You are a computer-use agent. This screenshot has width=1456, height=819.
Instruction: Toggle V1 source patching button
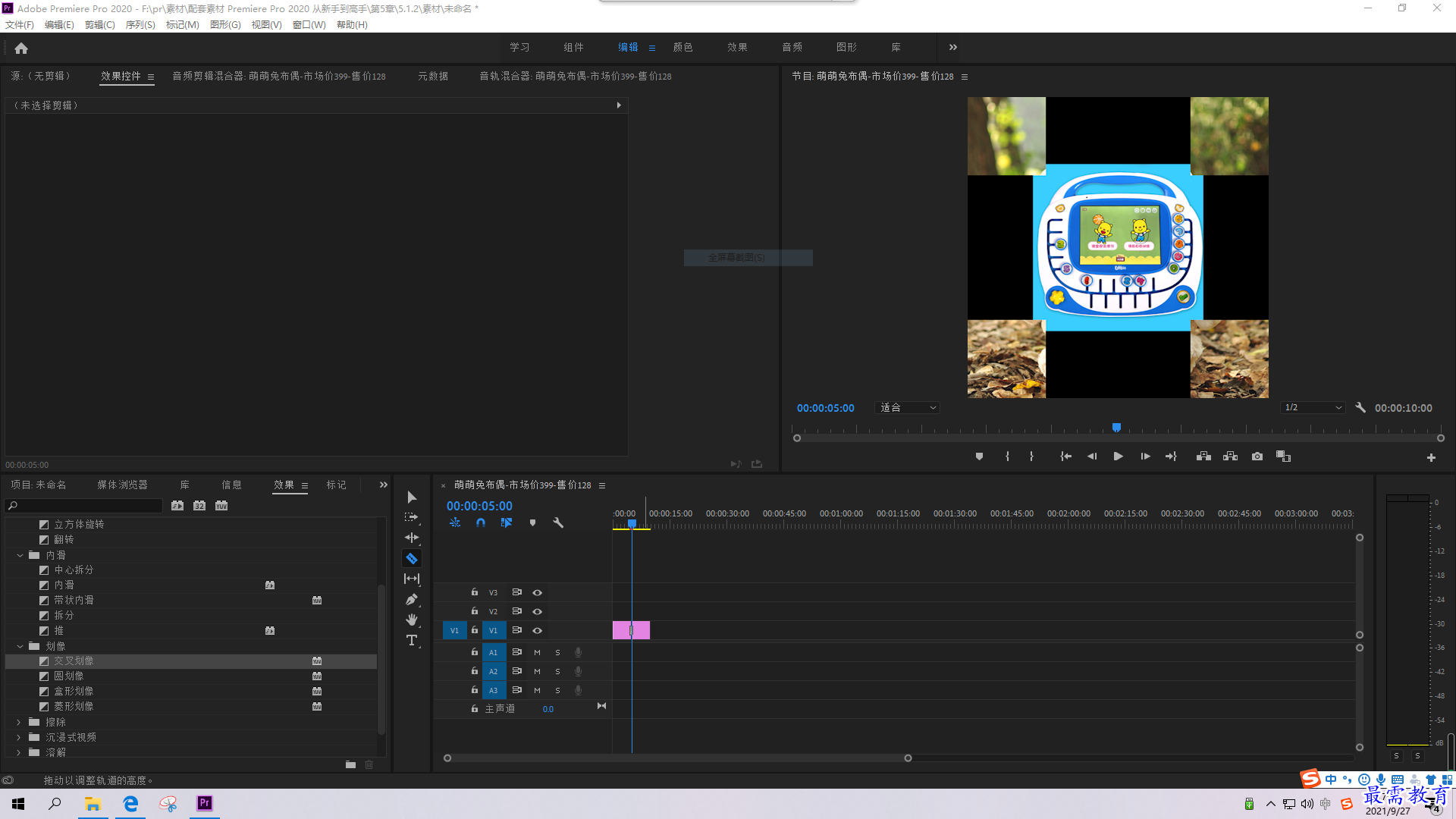[454, 630]
